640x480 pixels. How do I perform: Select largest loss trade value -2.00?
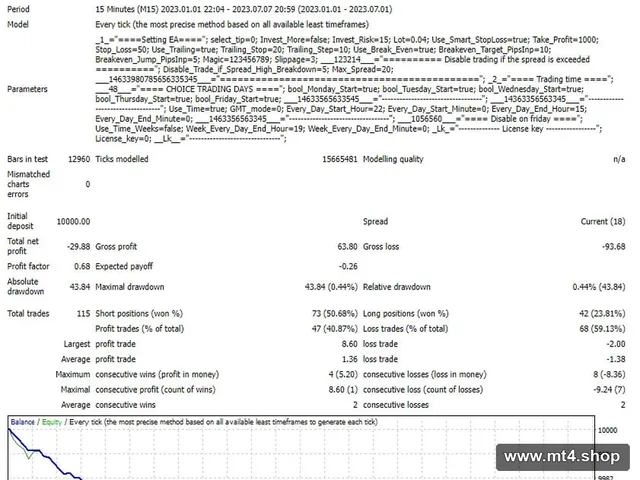(x=616, y=344)
